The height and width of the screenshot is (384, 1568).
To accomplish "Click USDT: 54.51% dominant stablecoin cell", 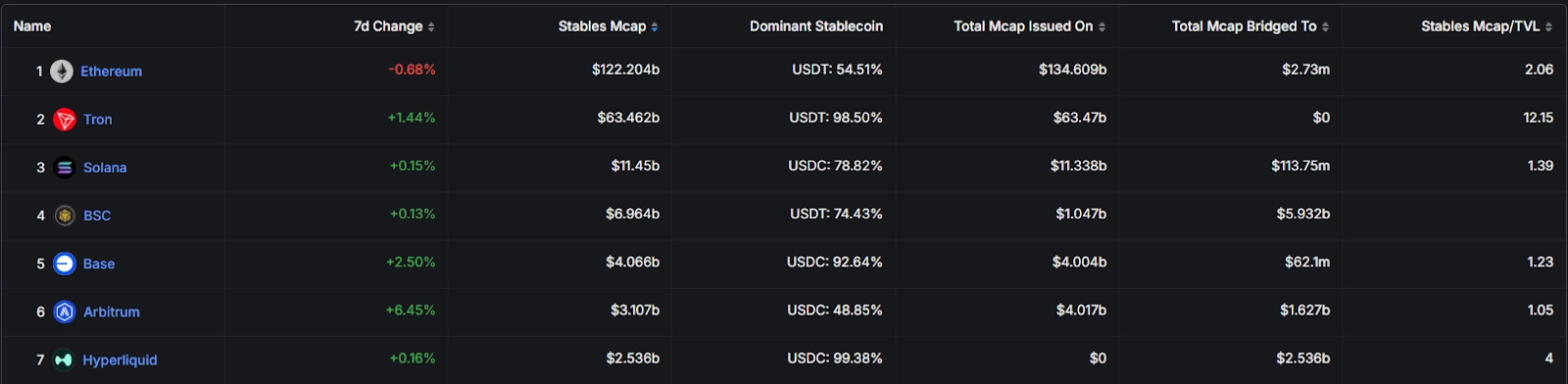I will click(x=837, y=70).
